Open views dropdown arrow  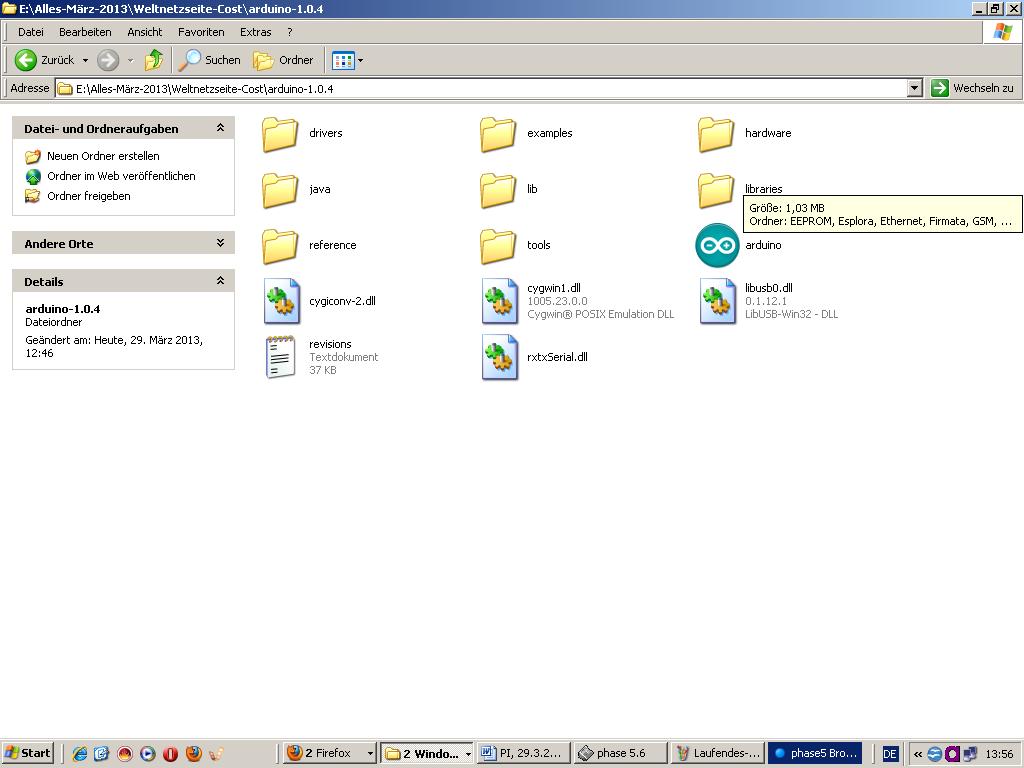(360, 61)
